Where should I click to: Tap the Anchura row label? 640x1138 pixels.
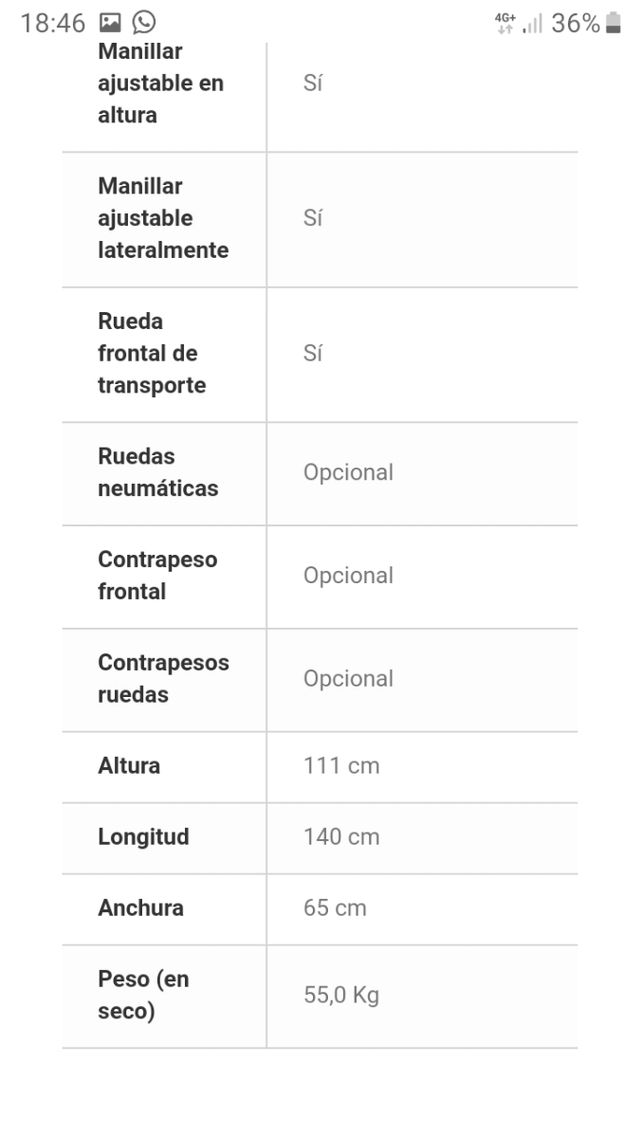pos(141,908)
